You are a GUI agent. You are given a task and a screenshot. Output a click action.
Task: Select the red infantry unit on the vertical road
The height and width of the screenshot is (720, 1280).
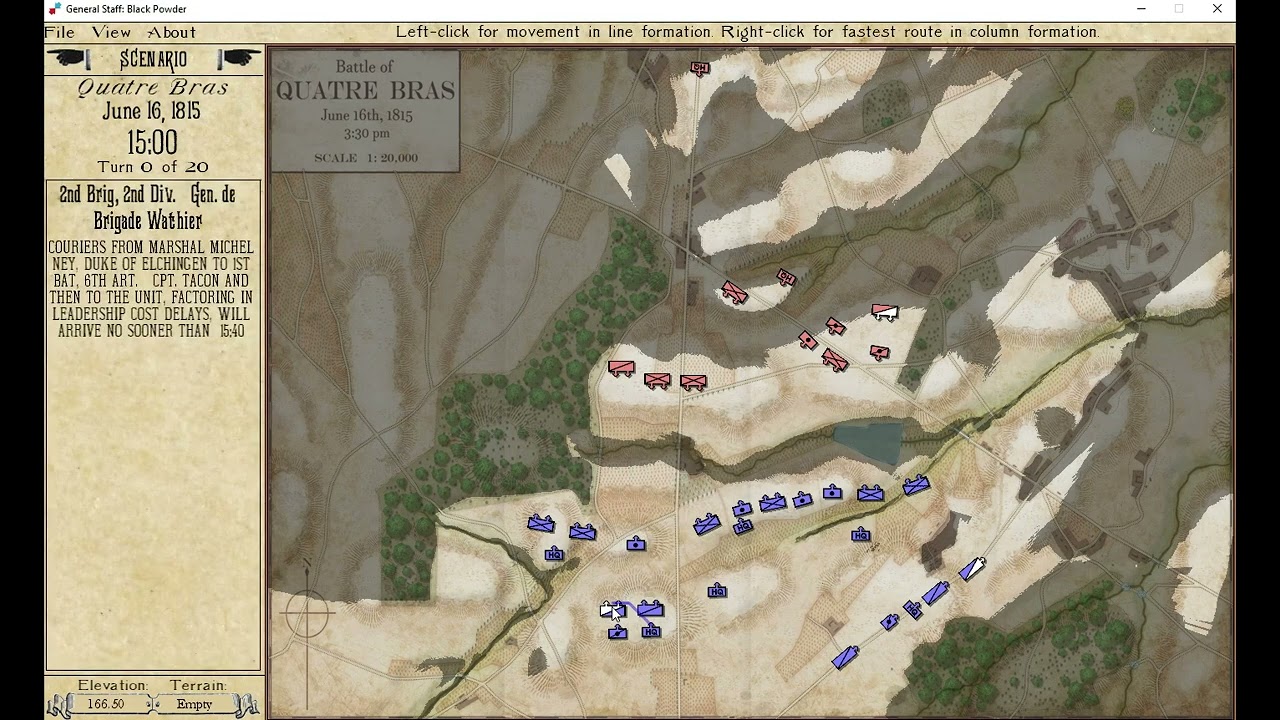click(693, 382)
